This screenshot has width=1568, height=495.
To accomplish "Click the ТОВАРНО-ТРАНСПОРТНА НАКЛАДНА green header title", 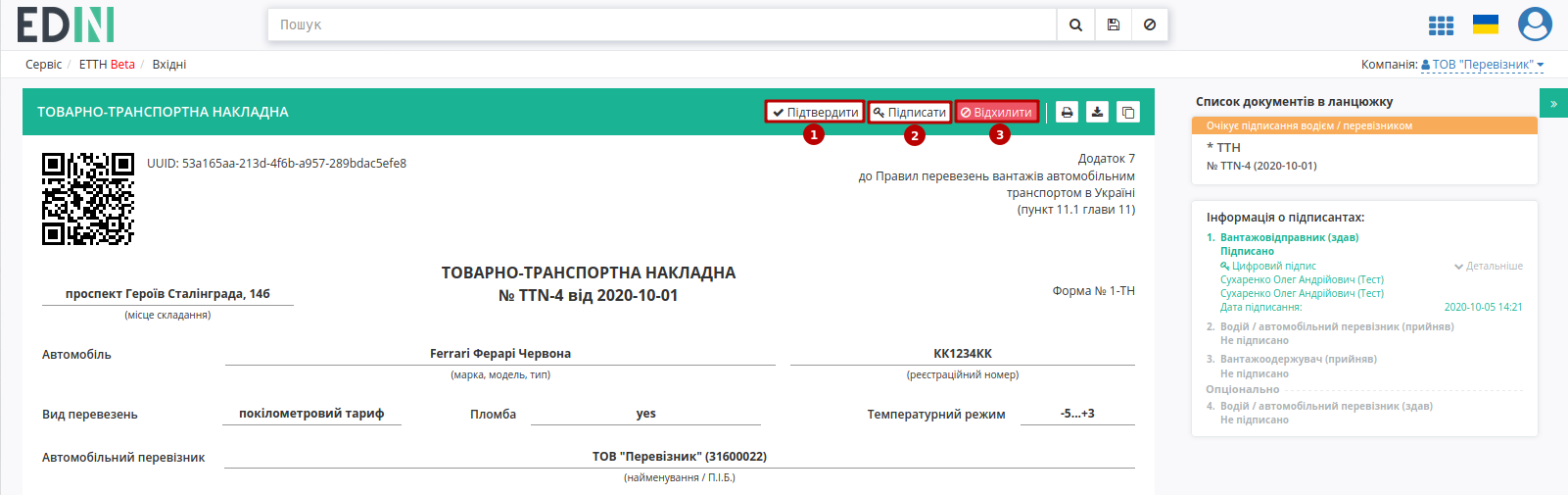I will point(163,112).
